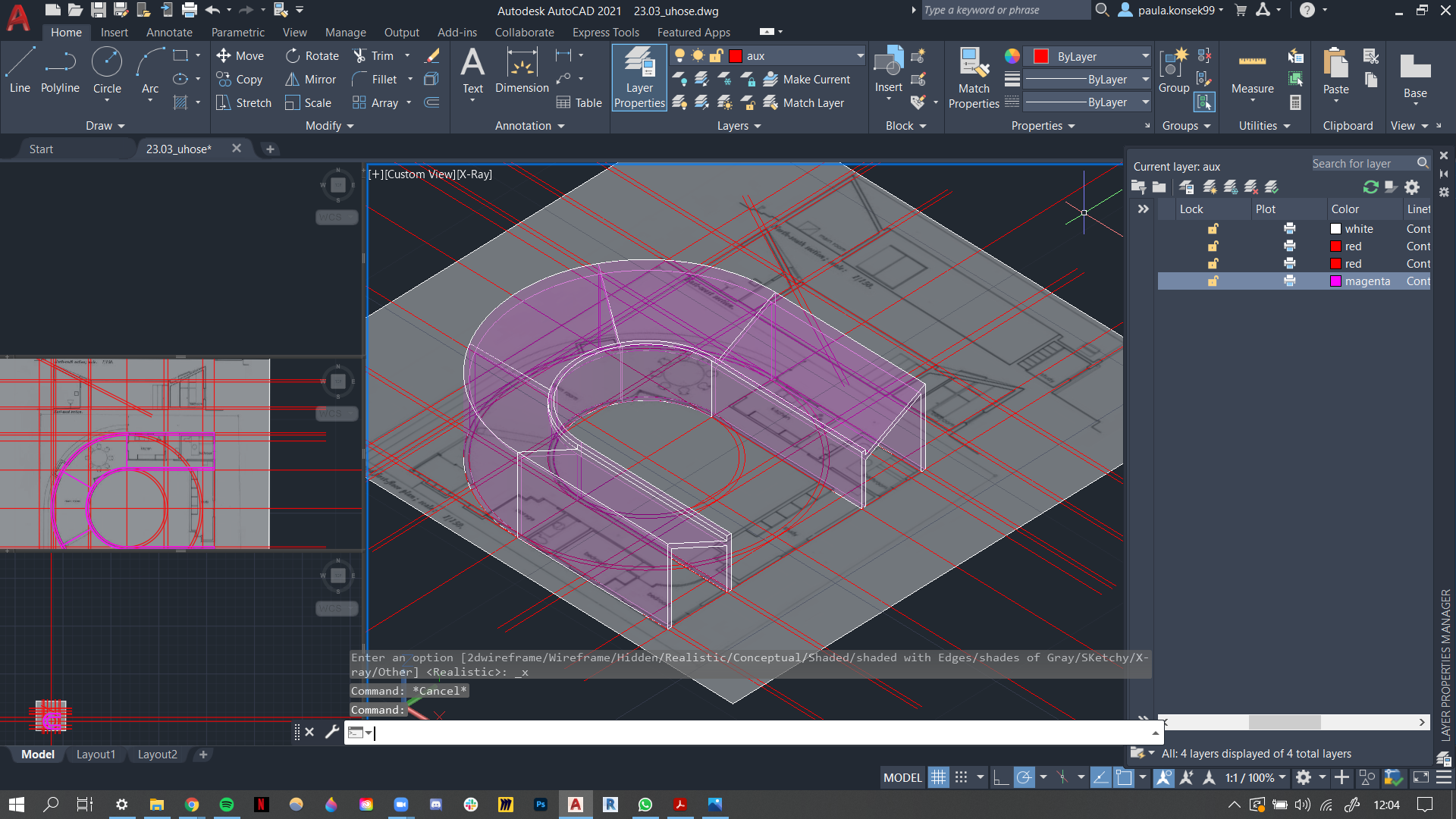Switch to the Parametric ribbon tab
Viewport: 1456px width, 819px height.
[238, 32]
